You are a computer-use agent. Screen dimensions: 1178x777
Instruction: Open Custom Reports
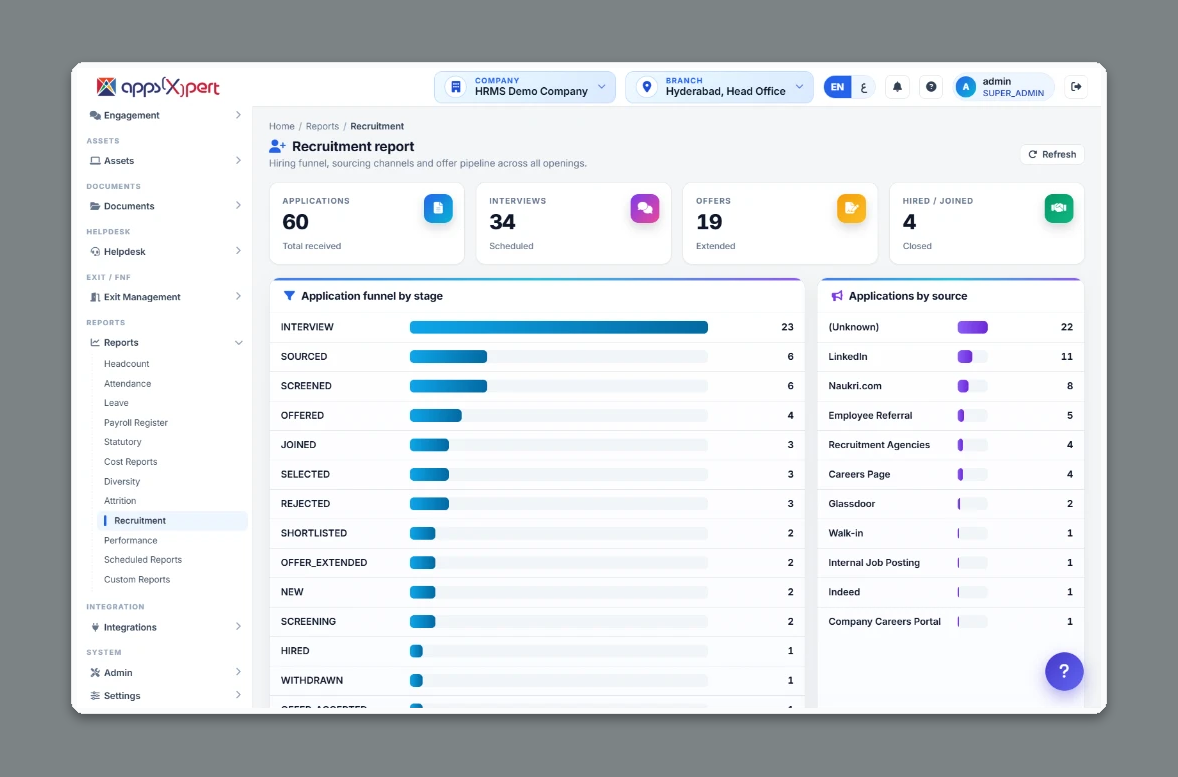(137, 579)
